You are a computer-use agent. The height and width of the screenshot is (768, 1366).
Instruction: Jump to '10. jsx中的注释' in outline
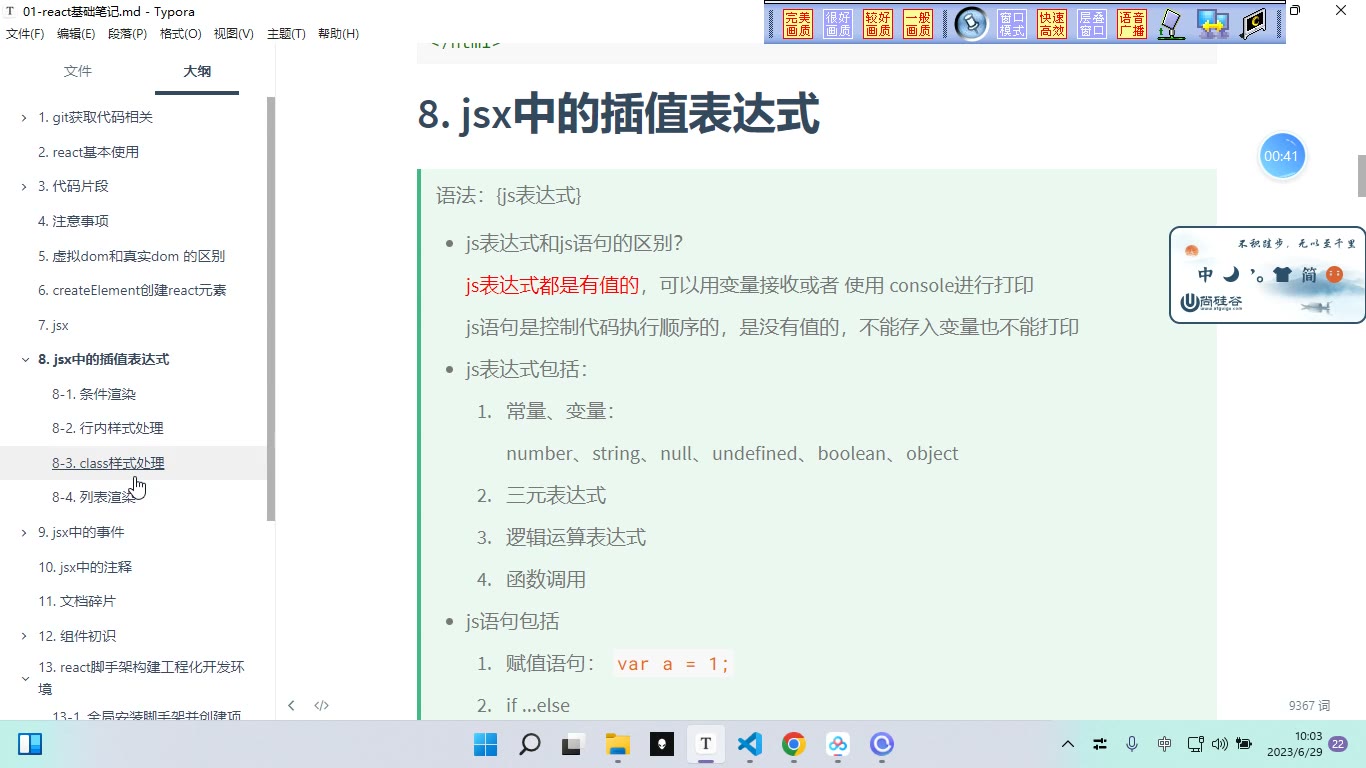(x=85, y=567)
